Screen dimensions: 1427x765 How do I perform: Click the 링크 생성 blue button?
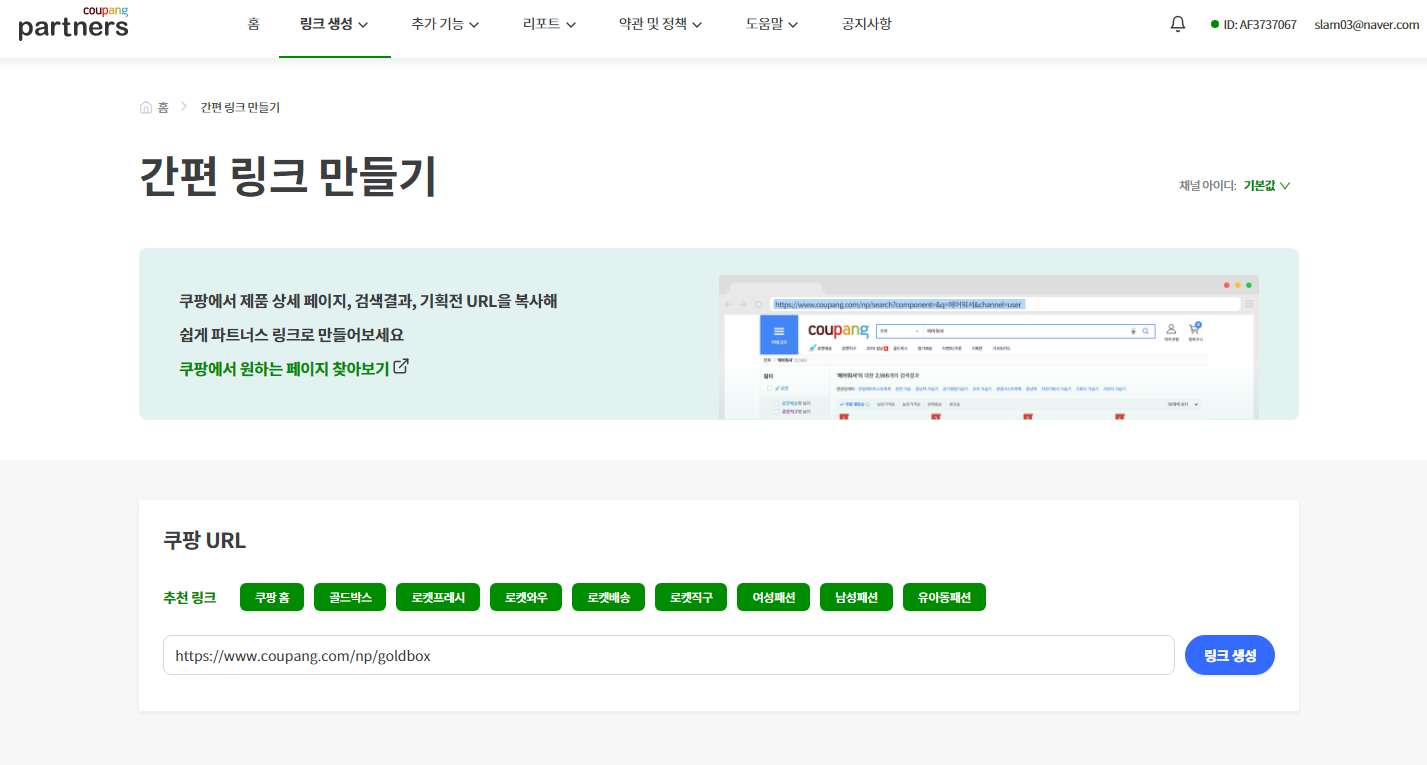click(1230, 655)
